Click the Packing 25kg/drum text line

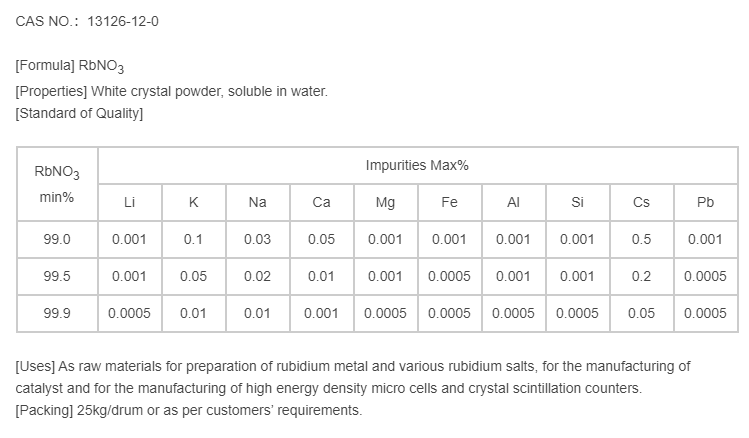189,411
